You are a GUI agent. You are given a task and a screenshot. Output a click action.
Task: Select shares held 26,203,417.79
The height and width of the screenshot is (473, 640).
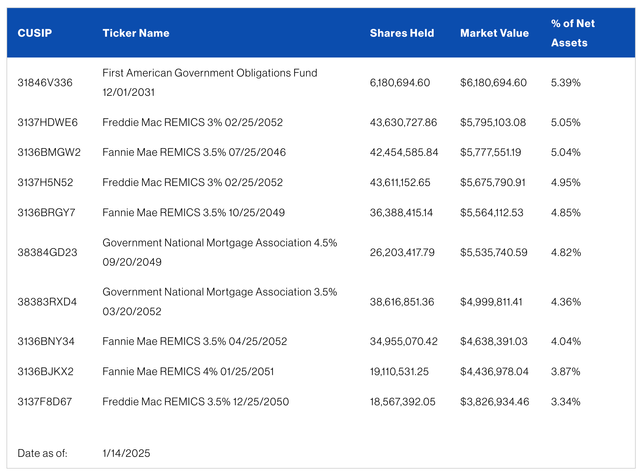point(402,252)
